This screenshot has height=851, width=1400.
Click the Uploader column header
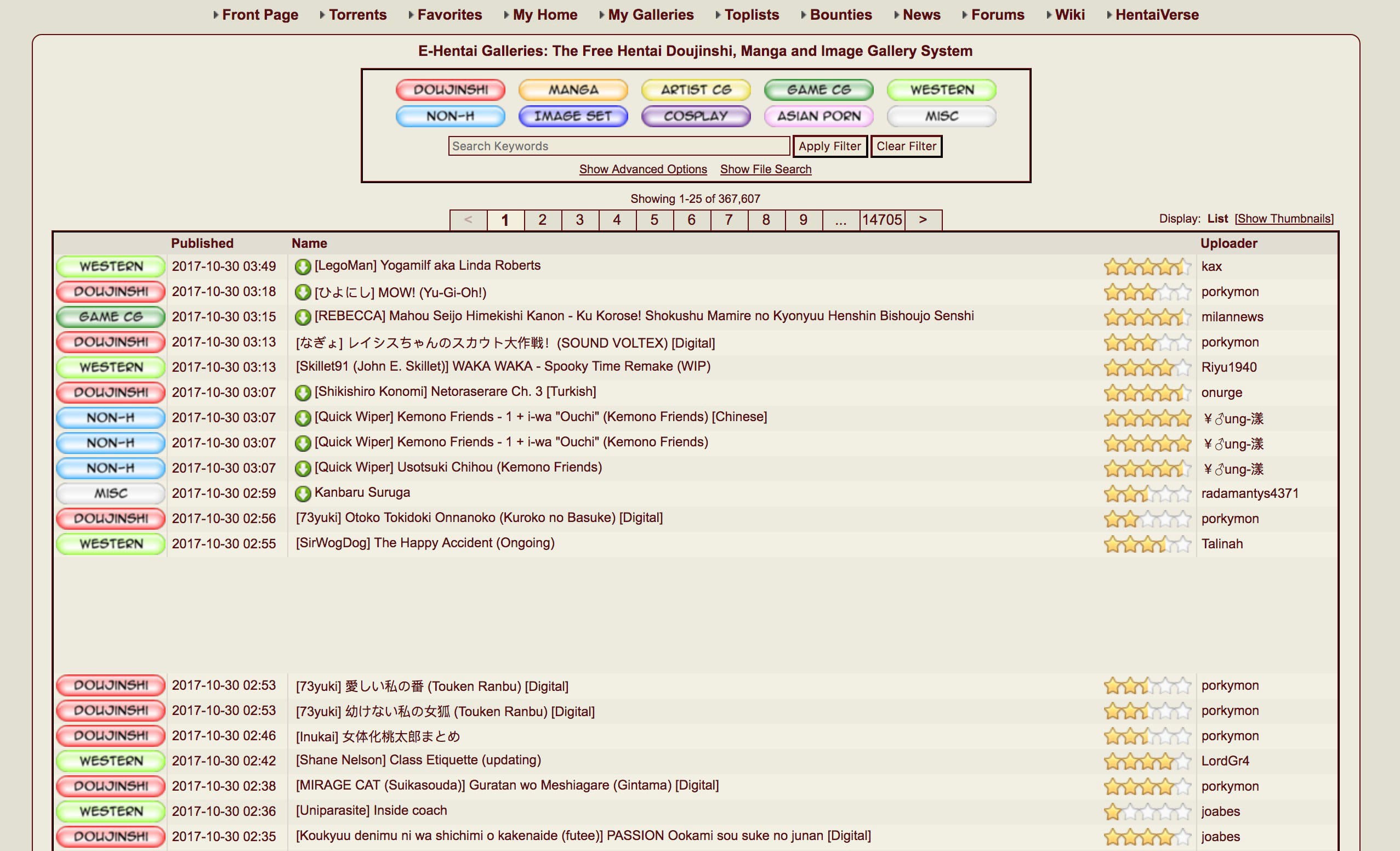[x=1229, y=243]
